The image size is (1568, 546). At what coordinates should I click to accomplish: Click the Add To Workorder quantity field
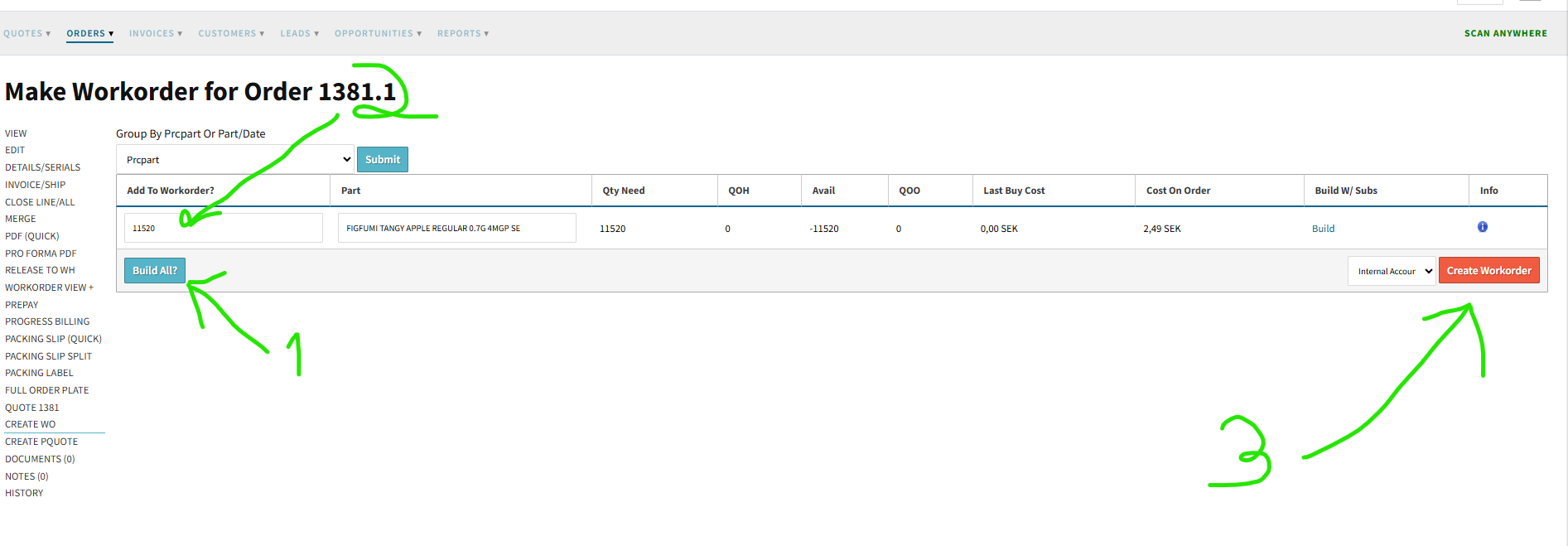coord(223,229)
